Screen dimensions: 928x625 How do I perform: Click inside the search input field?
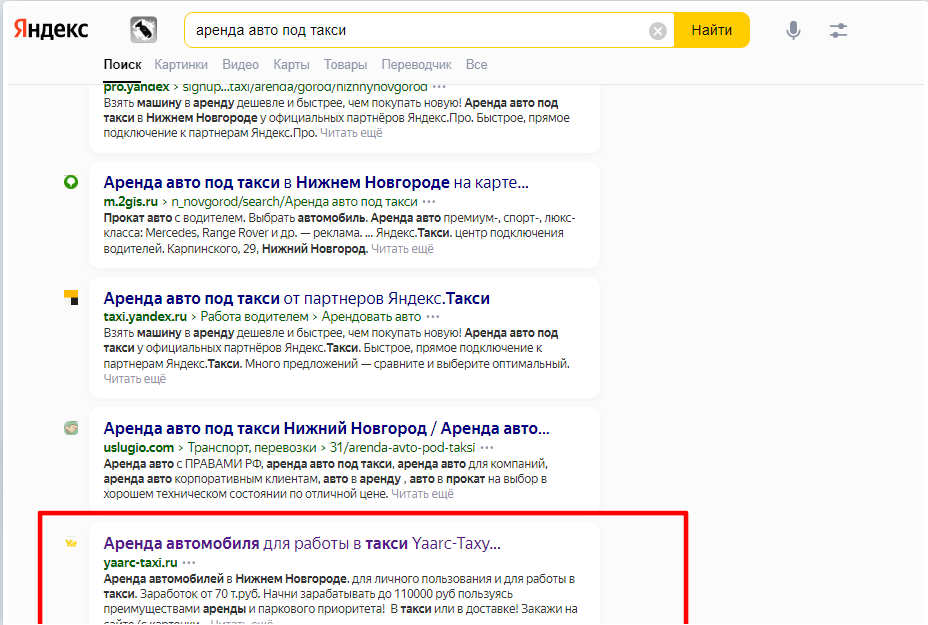coord(400,30)
